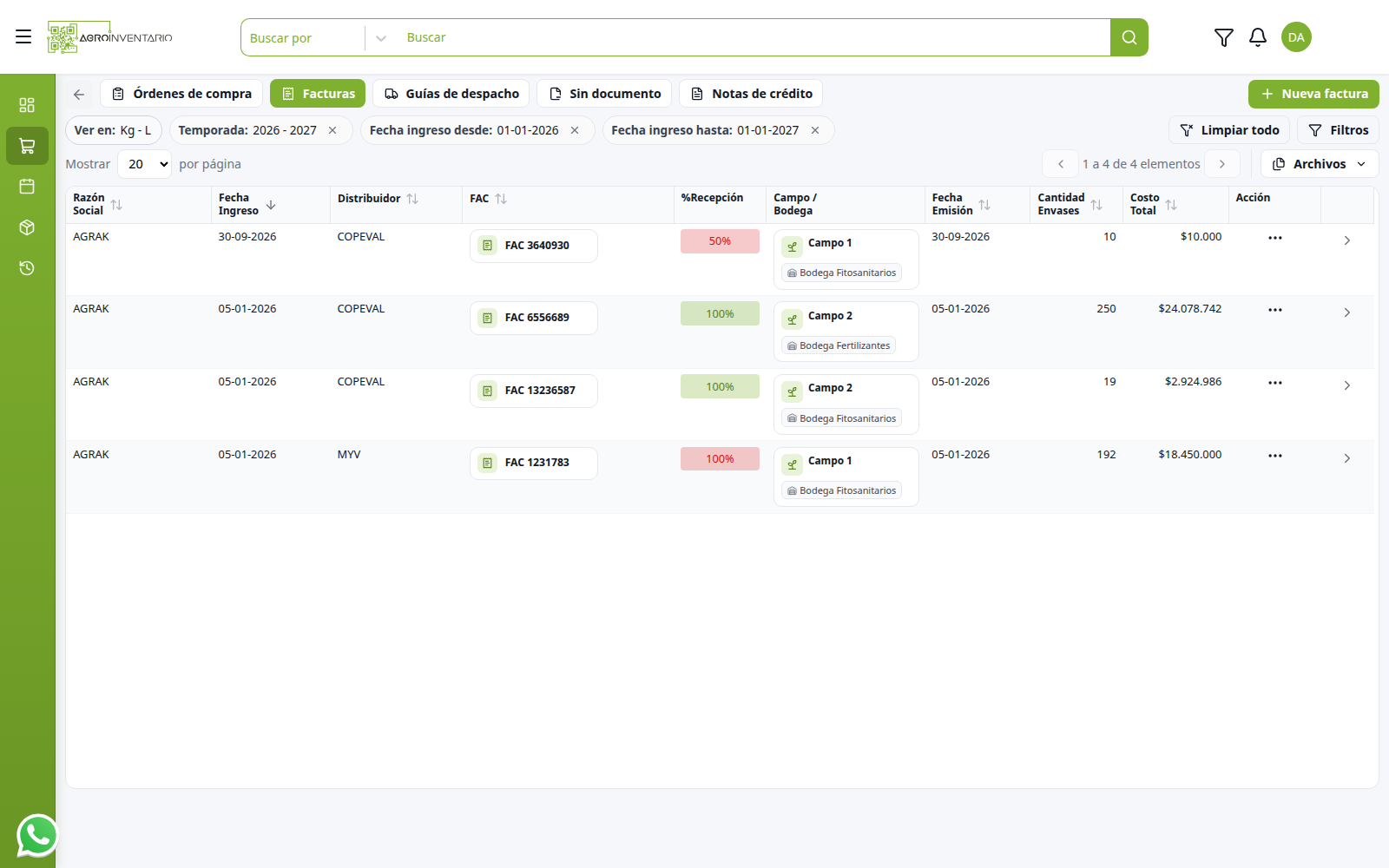Remove the Fecha ingreso hasta filter
Image resolution: width=1389 pixels, height=868 pixels.
[x=815, y=130]
